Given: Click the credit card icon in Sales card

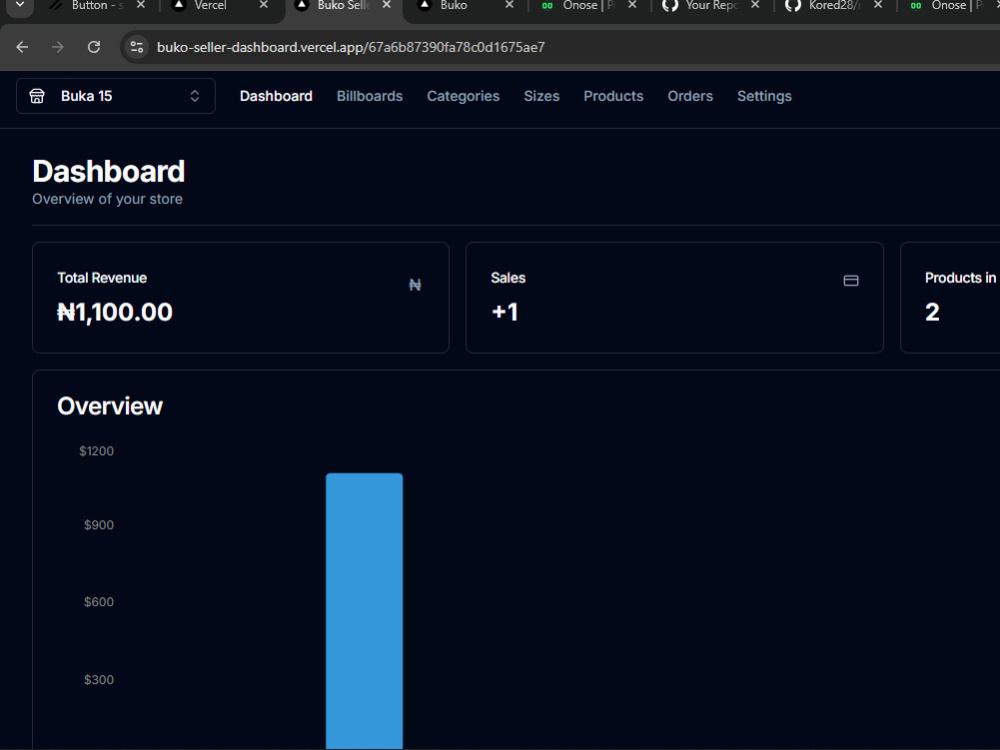Looking at the screenshot, I should (851, 281).
